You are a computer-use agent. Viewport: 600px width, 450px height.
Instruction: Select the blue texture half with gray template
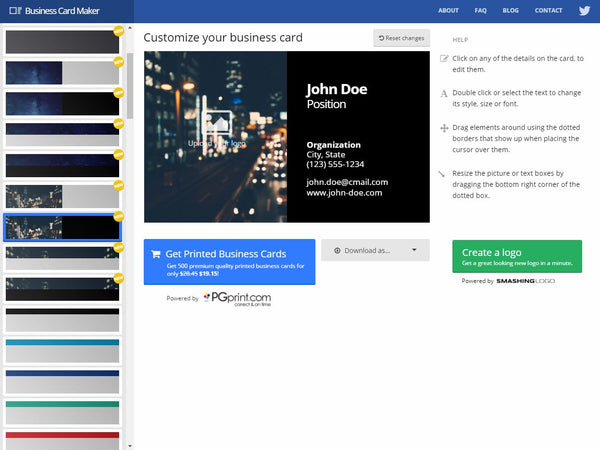[x=62, y=73]
